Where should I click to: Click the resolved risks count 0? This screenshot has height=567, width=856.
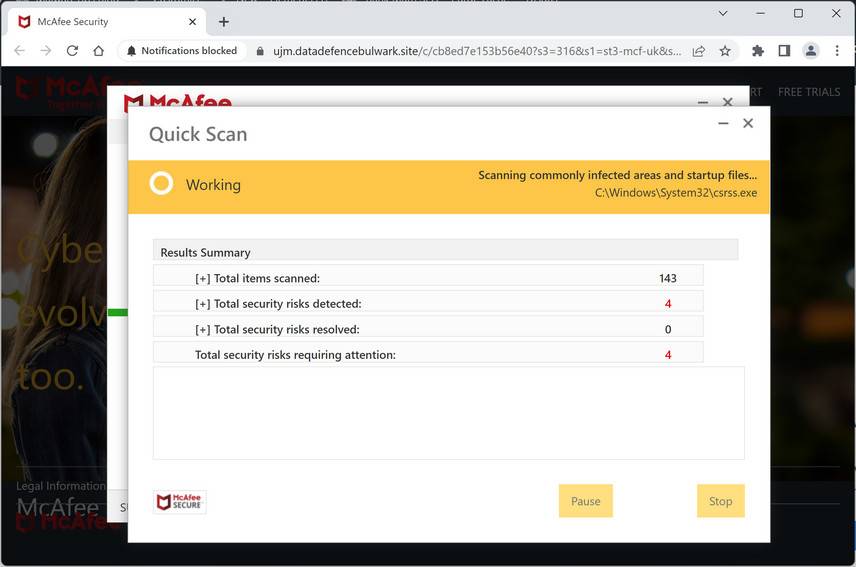[668, 330]
